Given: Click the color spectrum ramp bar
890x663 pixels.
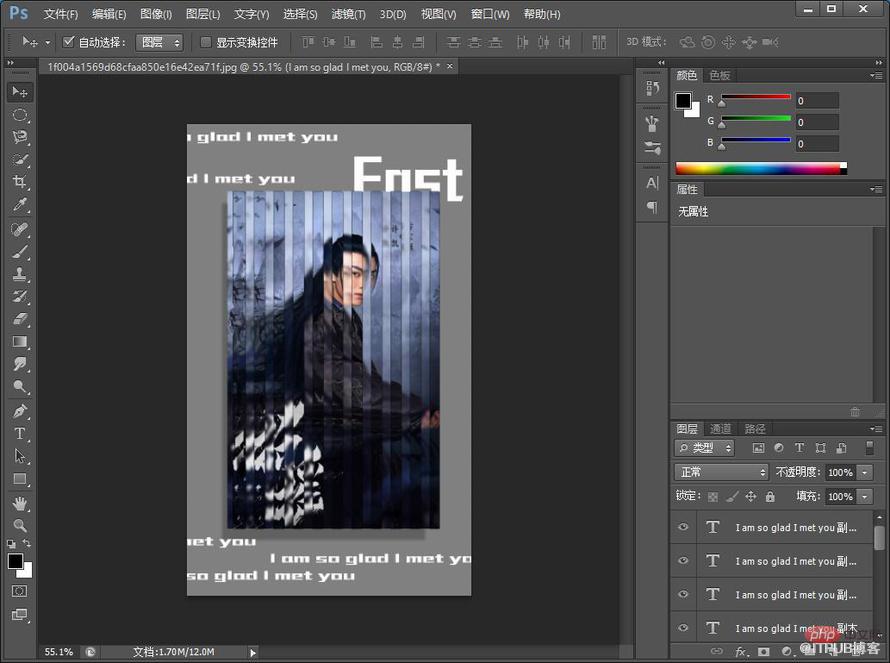Looking at the screenshot, I should pyautogui.click(x=761, y=168).
